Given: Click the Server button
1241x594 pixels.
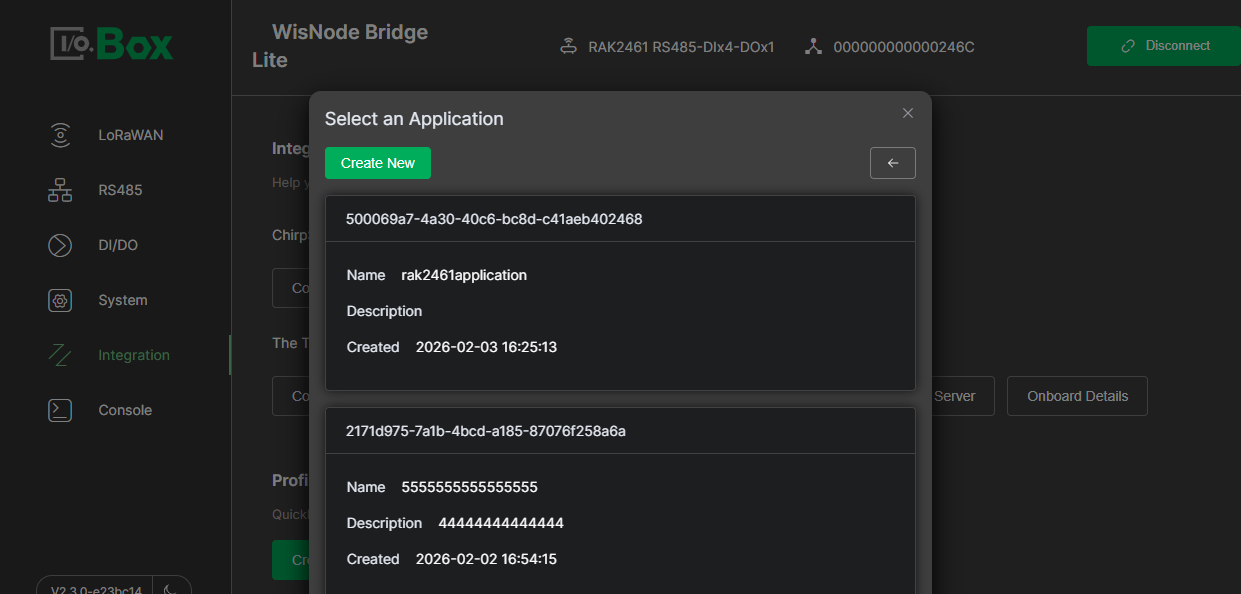Looking at the screenshot, I should point(957,396).
